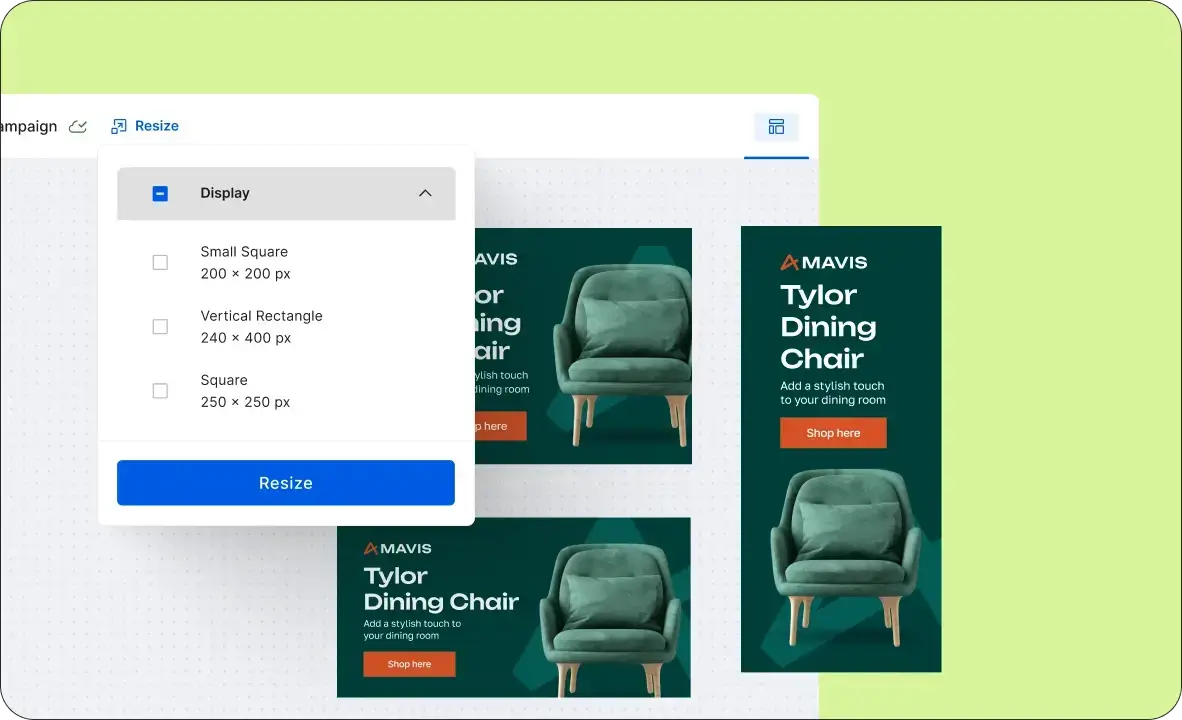Screen dimensions: 1182x720
Task: Click the Resize icon in the toolbar
Action: [118, 127]
